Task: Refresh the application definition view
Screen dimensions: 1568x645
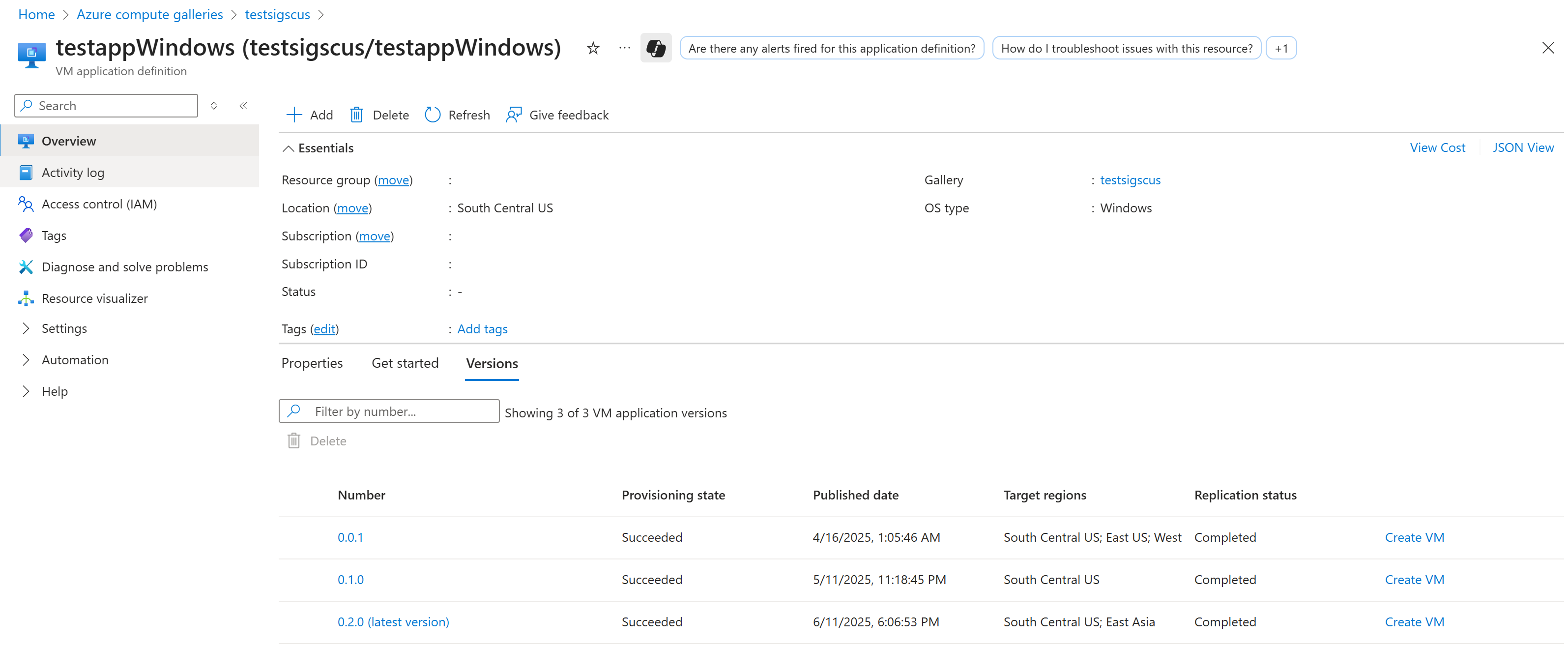Action: pyautogui.click(x=457, y=115)
